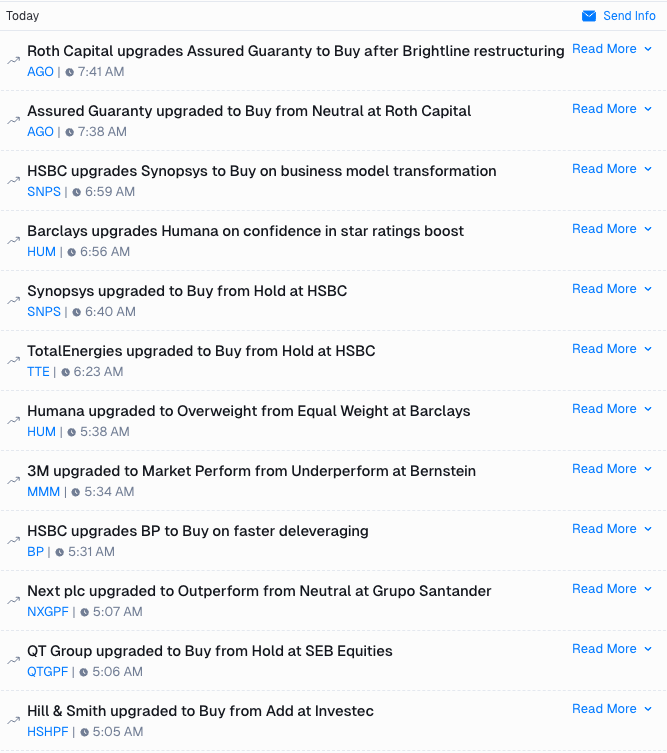Expand Read More for Synopsys upgraded to Buy
667x753 pixels.
[x=612, y=289]
